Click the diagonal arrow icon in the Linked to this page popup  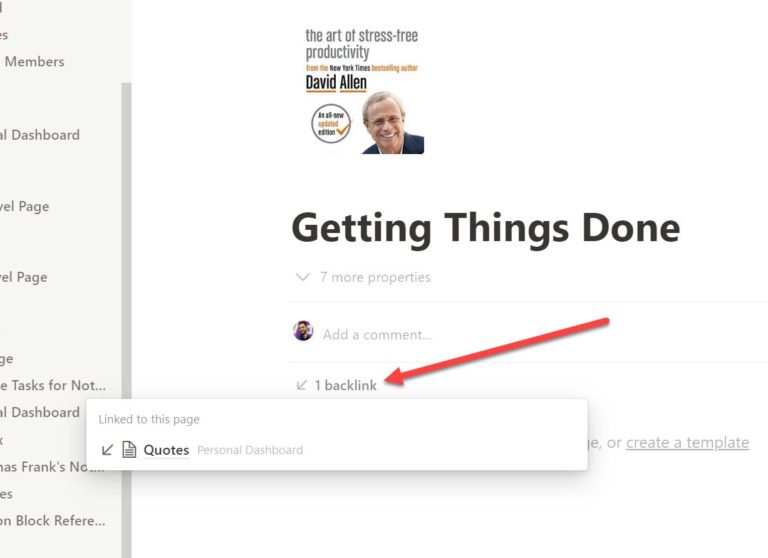point(107,450)
